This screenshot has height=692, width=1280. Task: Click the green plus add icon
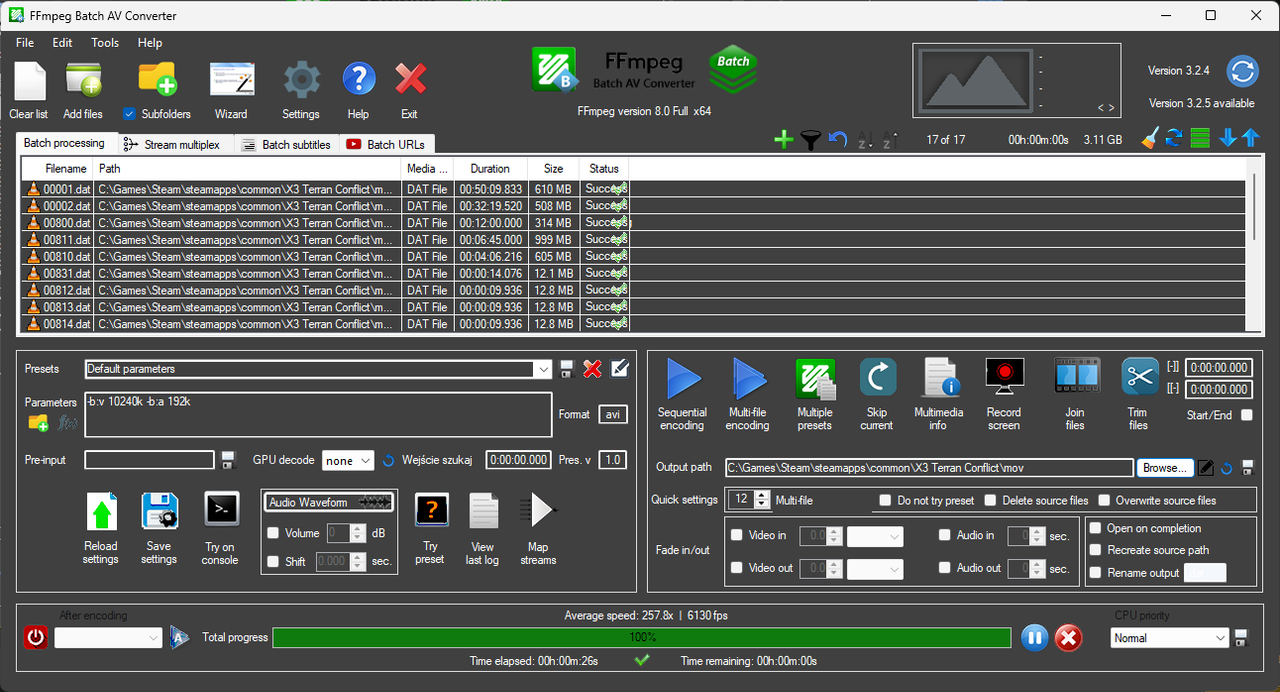point(784,139)
